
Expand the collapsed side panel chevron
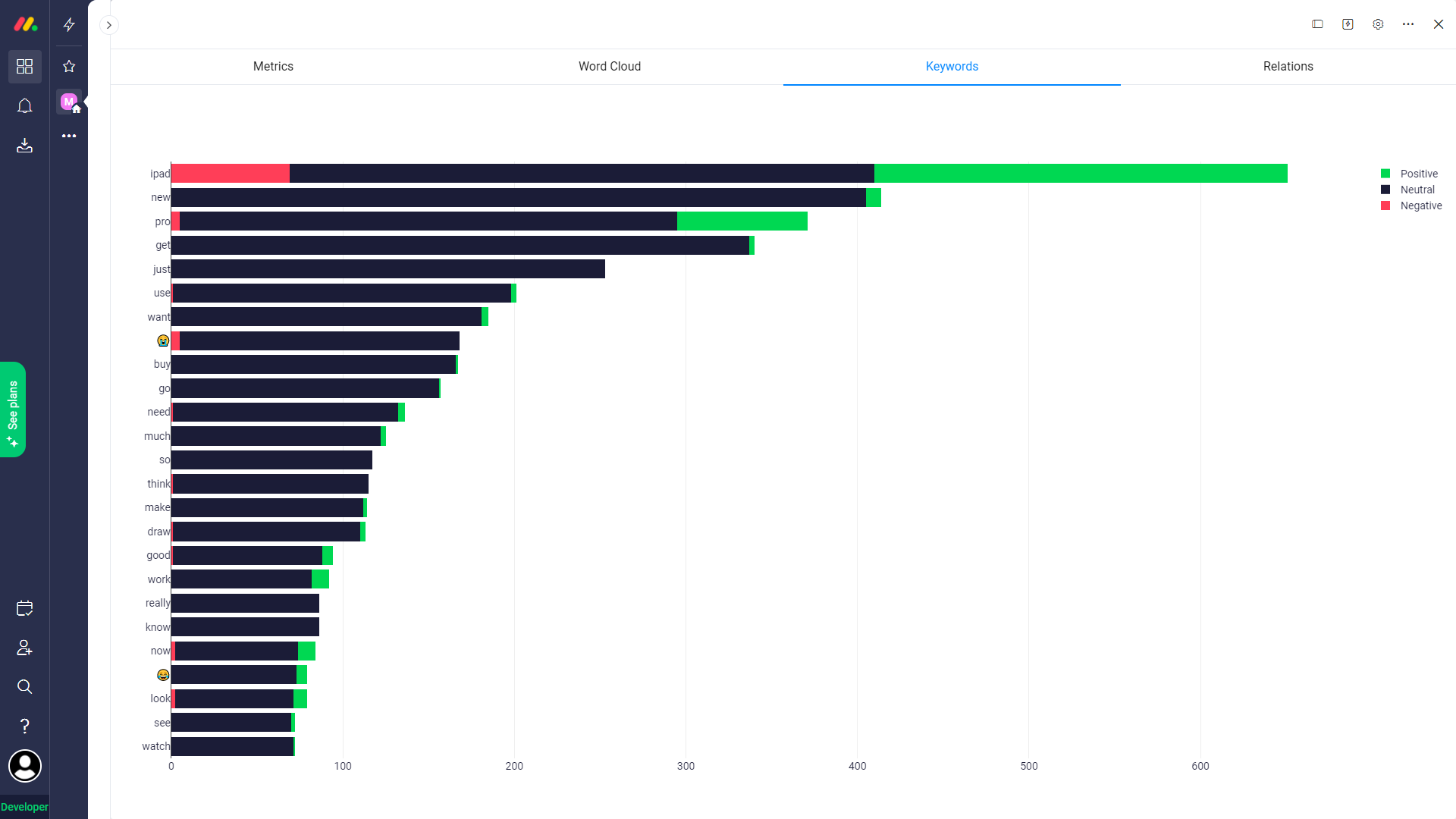[x=109, y=25]
